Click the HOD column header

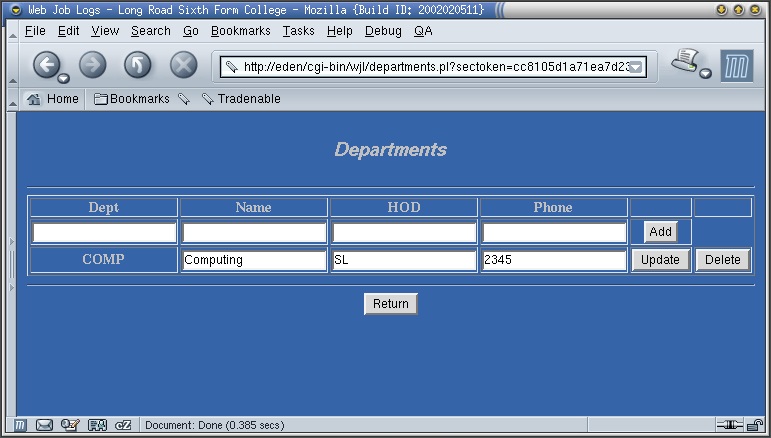click(x=404, y=207)
